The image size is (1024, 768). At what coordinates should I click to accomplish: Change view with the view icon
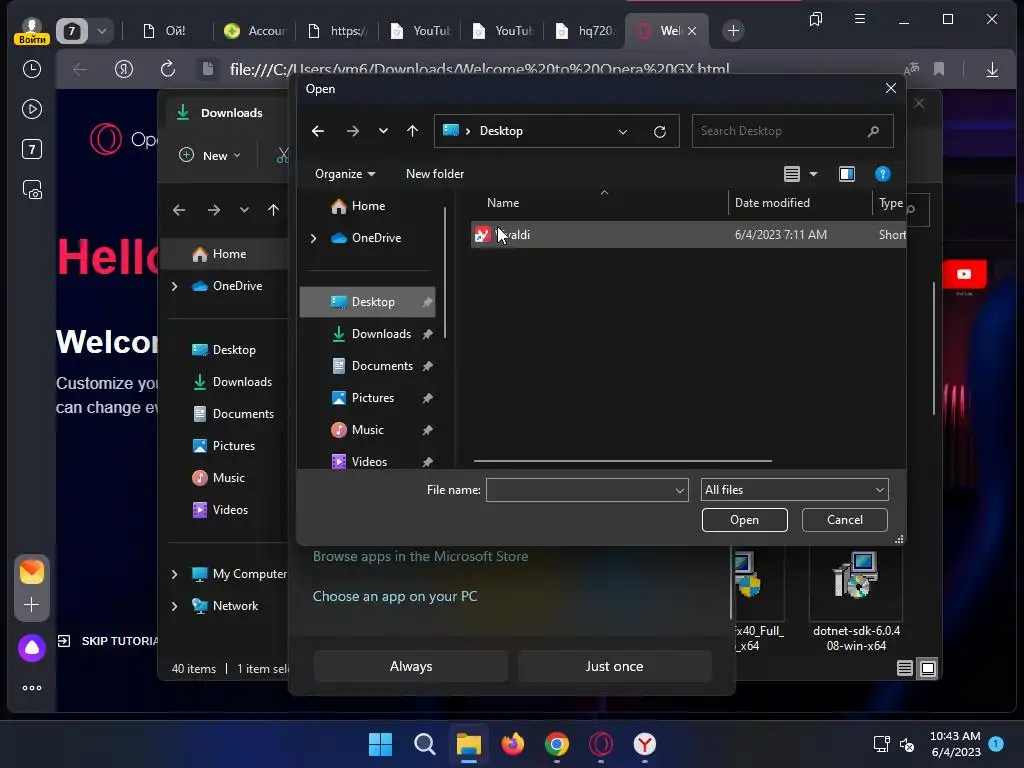792,174
